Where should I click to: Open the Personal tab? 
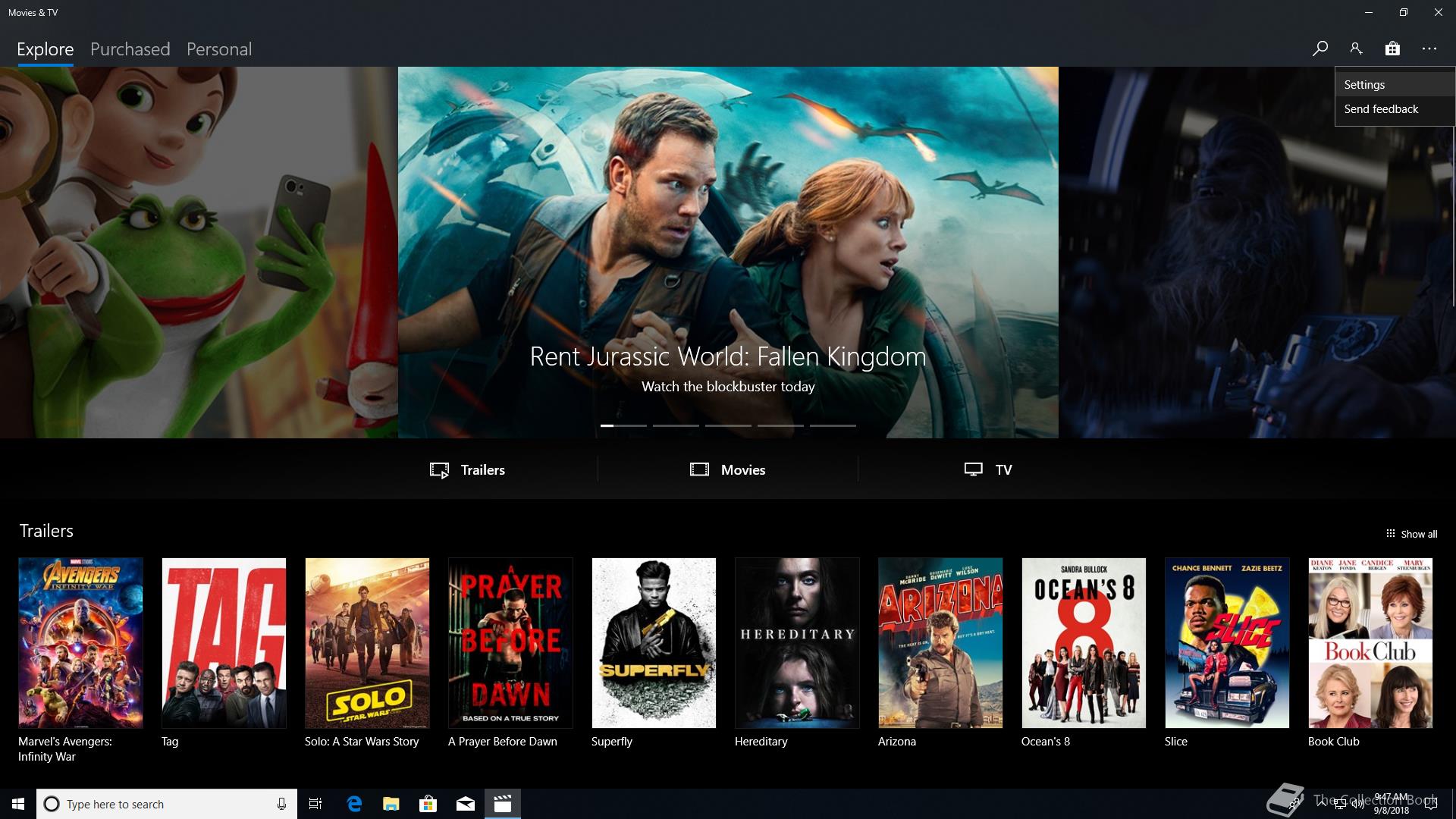click(219, 49)
